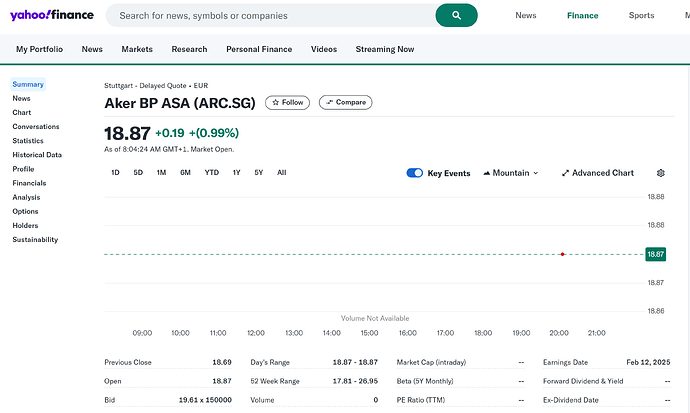Toggle the Key Events switch
The width and height of the screenshot is (690, 413).
click(x=415, y=173)
